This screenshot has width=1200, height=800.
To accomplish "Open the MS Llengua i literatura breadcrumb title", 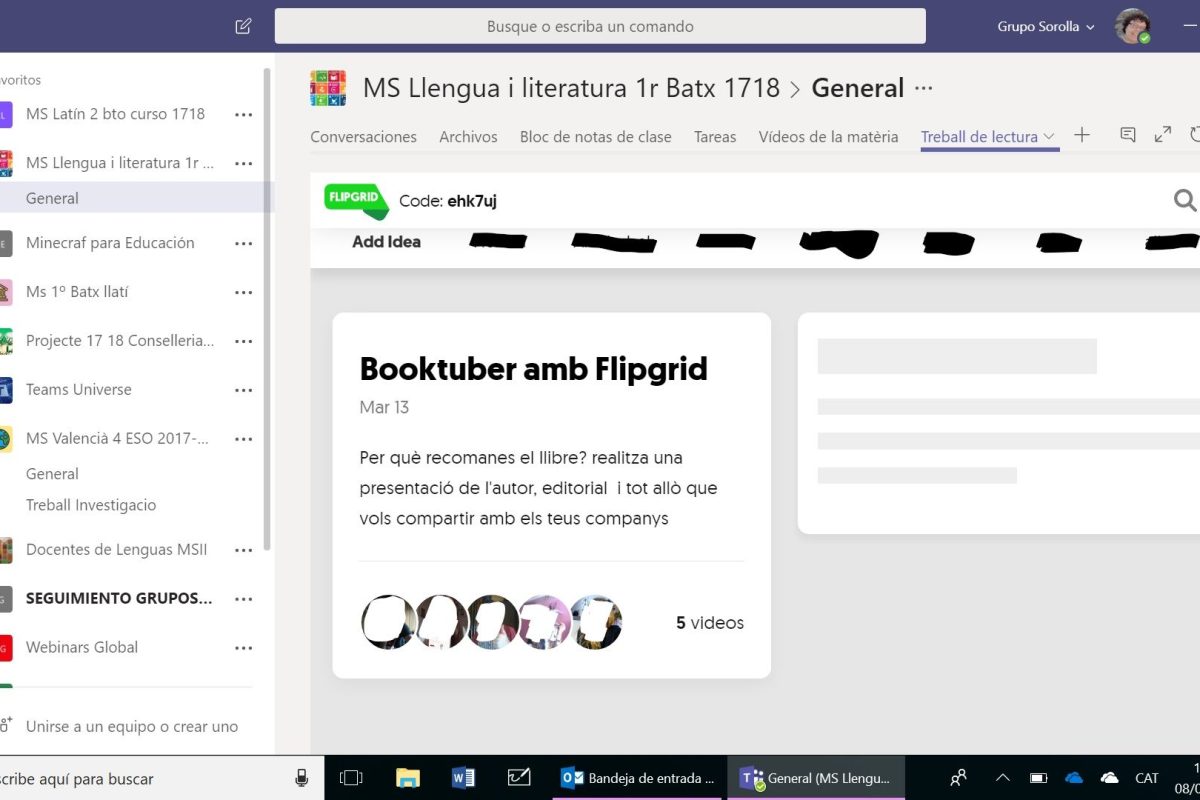I will point(571,88).
